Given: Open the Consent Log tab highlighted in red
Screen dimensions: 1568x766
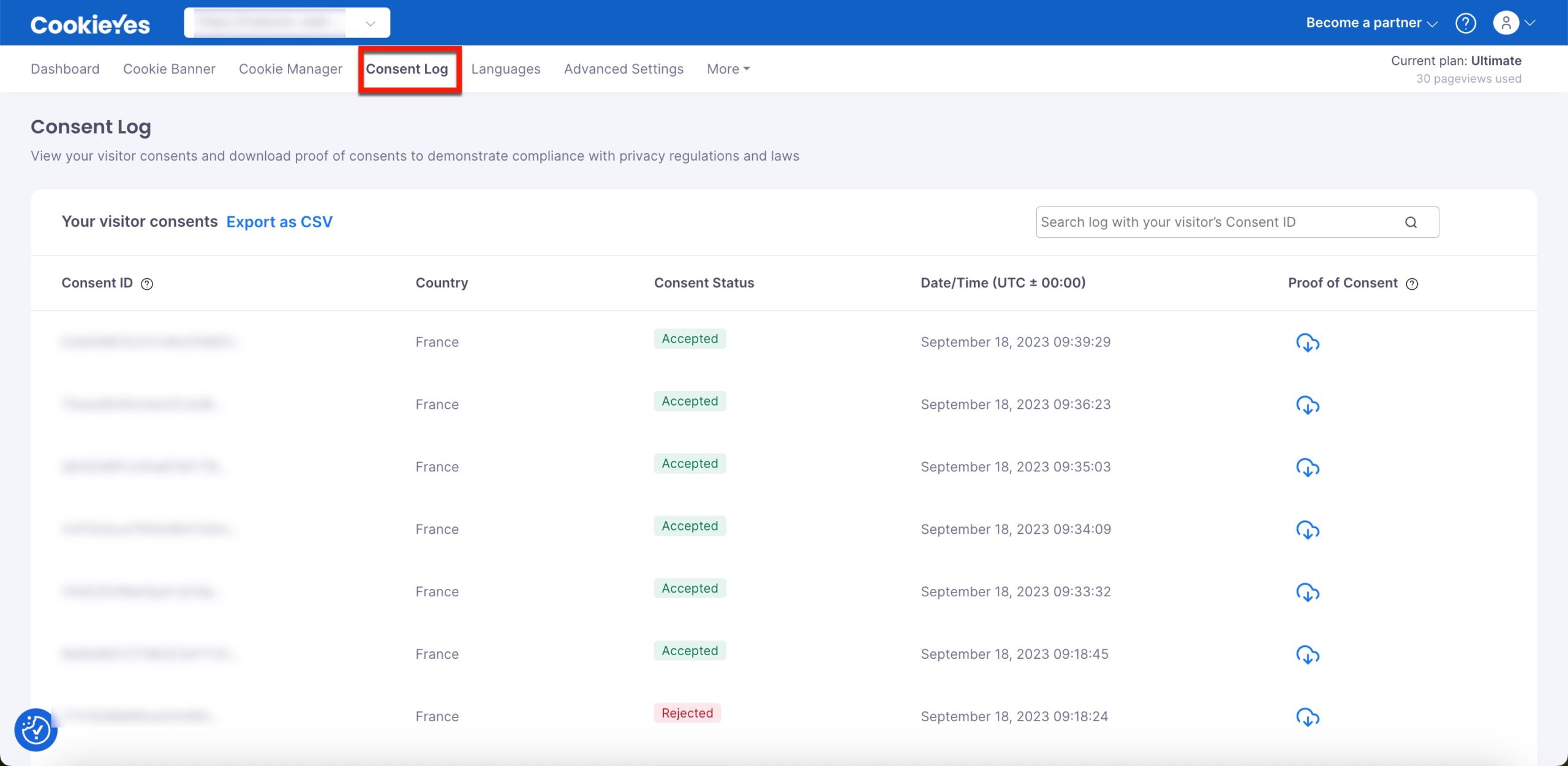Looking at the screenshot, I should (409, 69).
